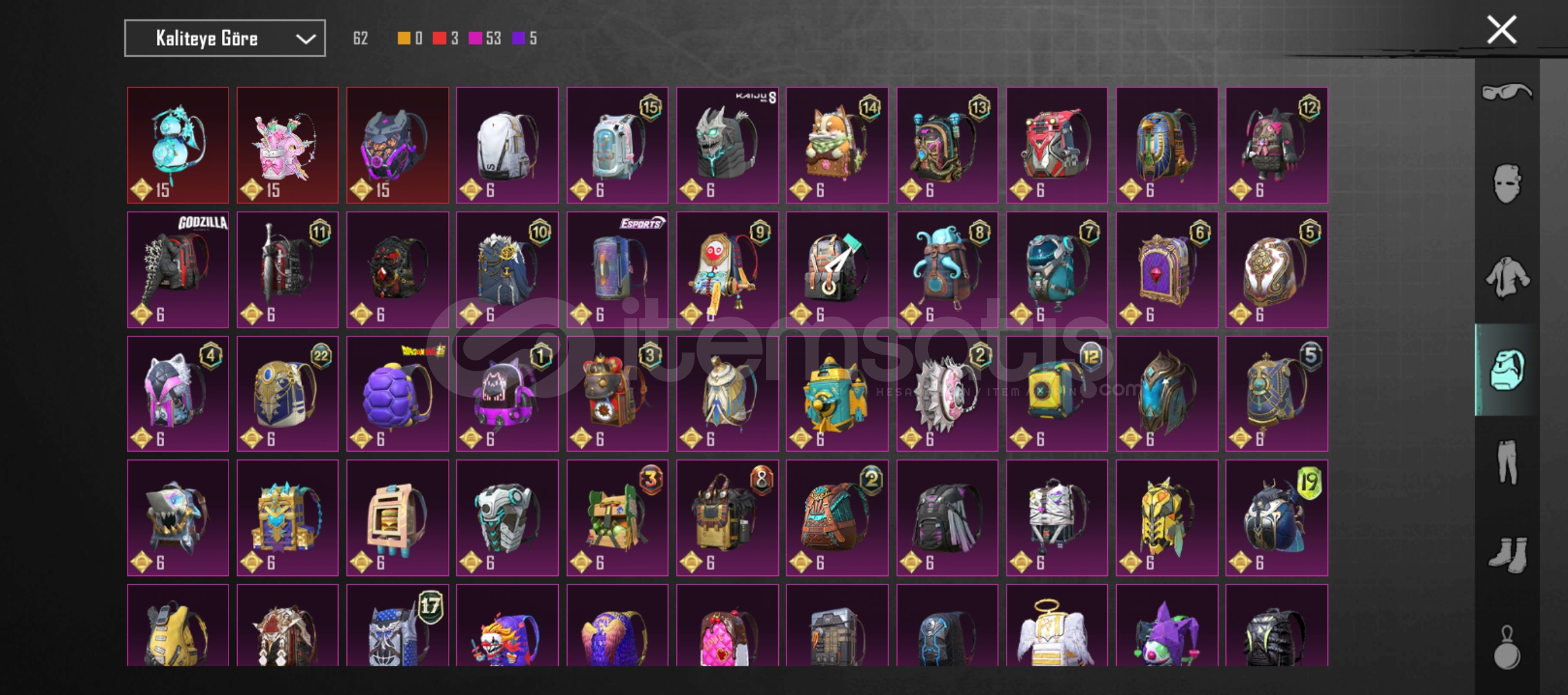The width and height of the screenshot is (1568, 695).
Task: Select the pharaoh mask backpack
Action: tap(1166, 145)
